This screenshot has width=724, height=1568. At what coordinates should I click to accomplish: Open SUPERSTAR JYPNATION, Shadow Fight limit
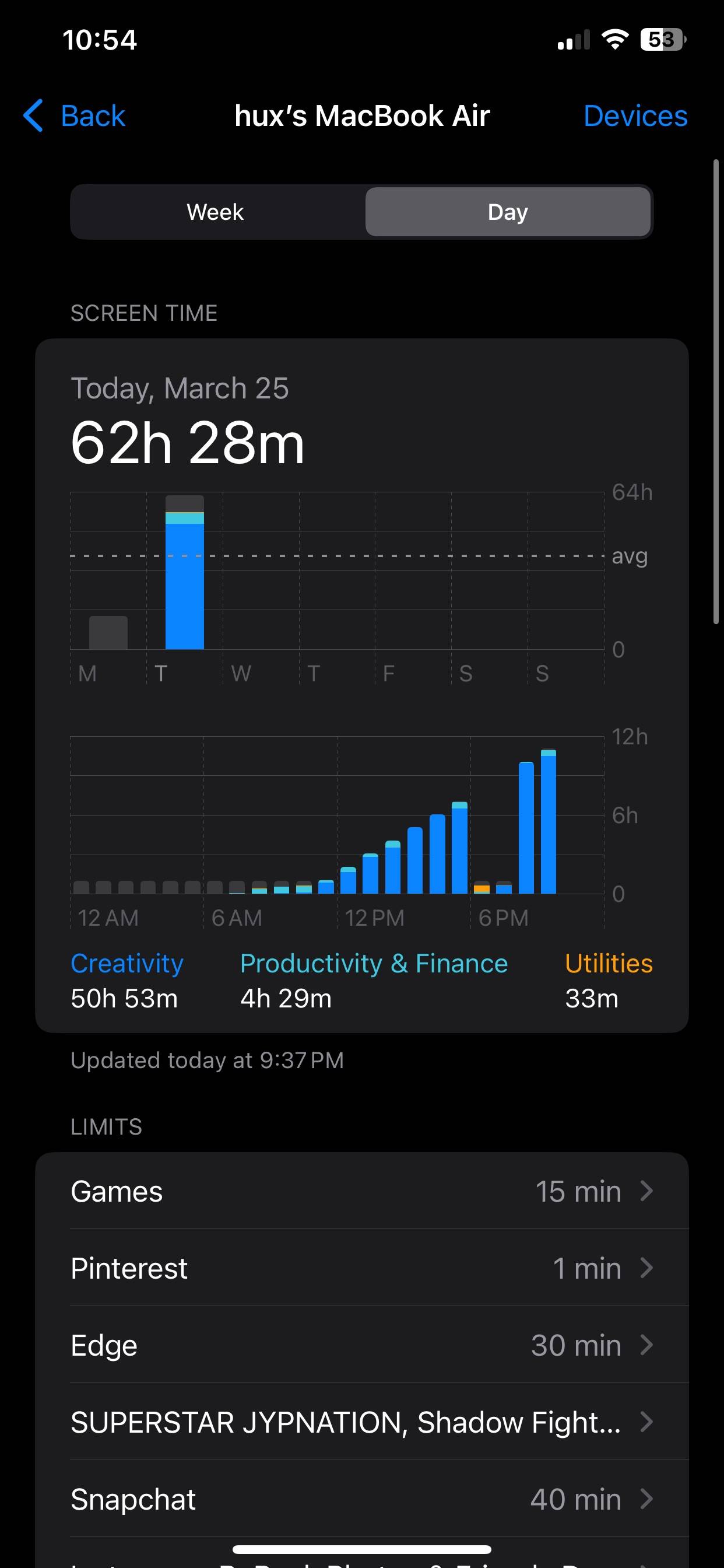362,1422
